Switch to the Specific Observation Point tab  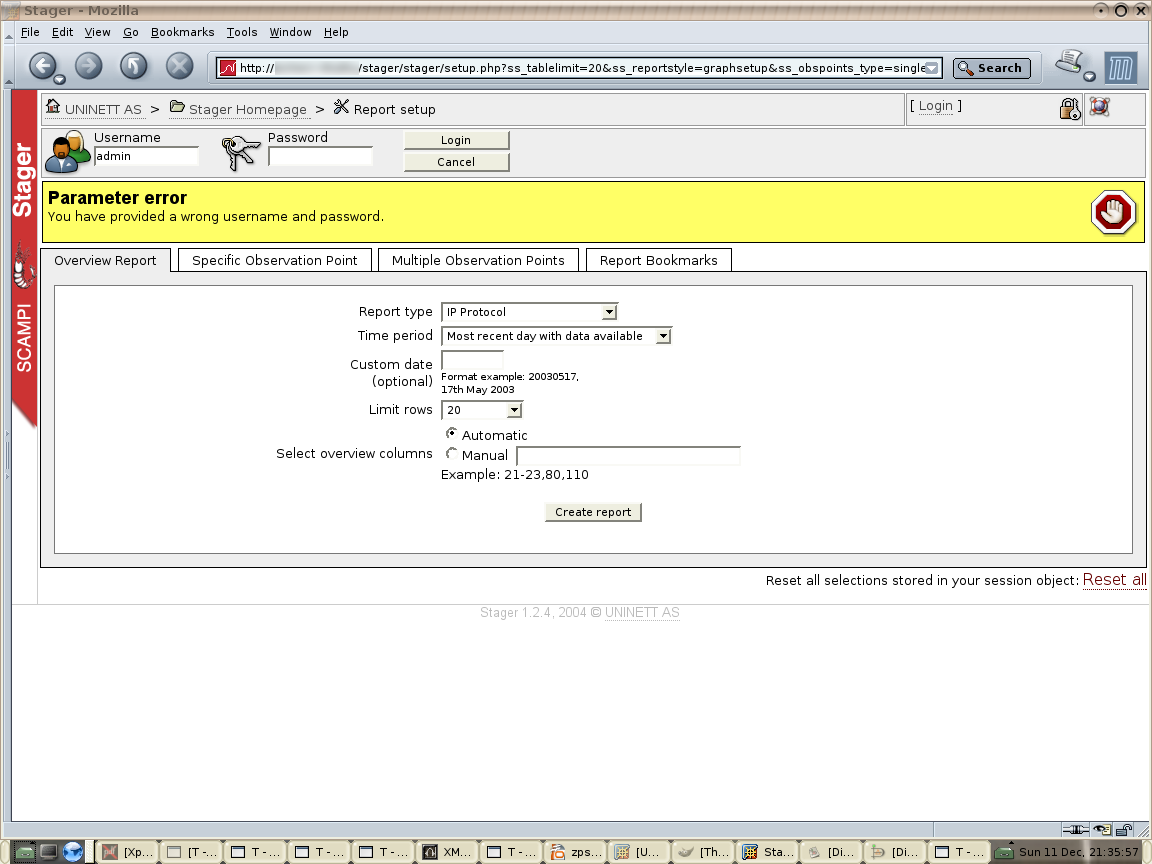pyautogui.click(x=275, y=260)
